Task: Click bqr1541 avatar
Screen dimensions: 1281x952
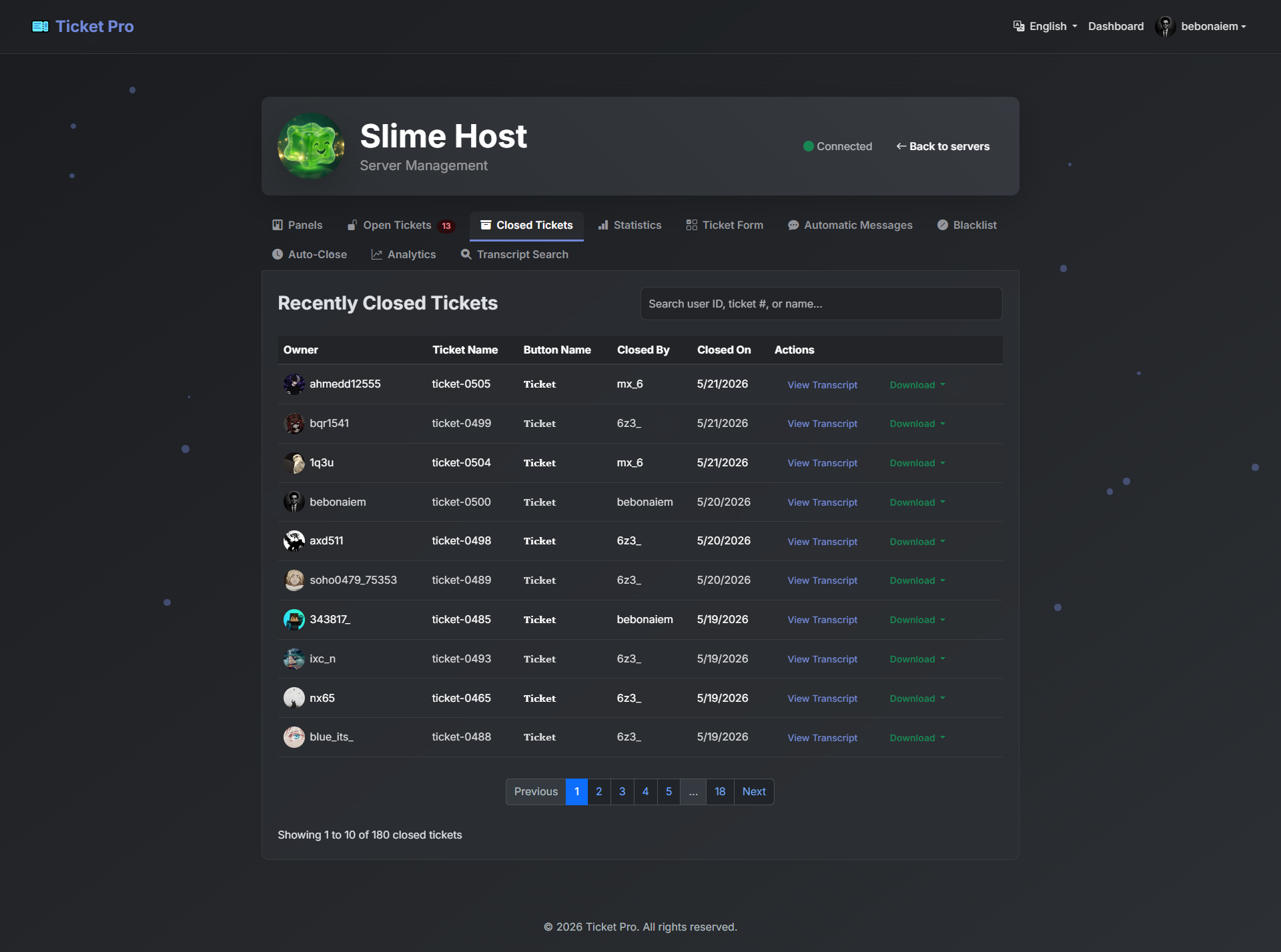Action: pos(294,424)
